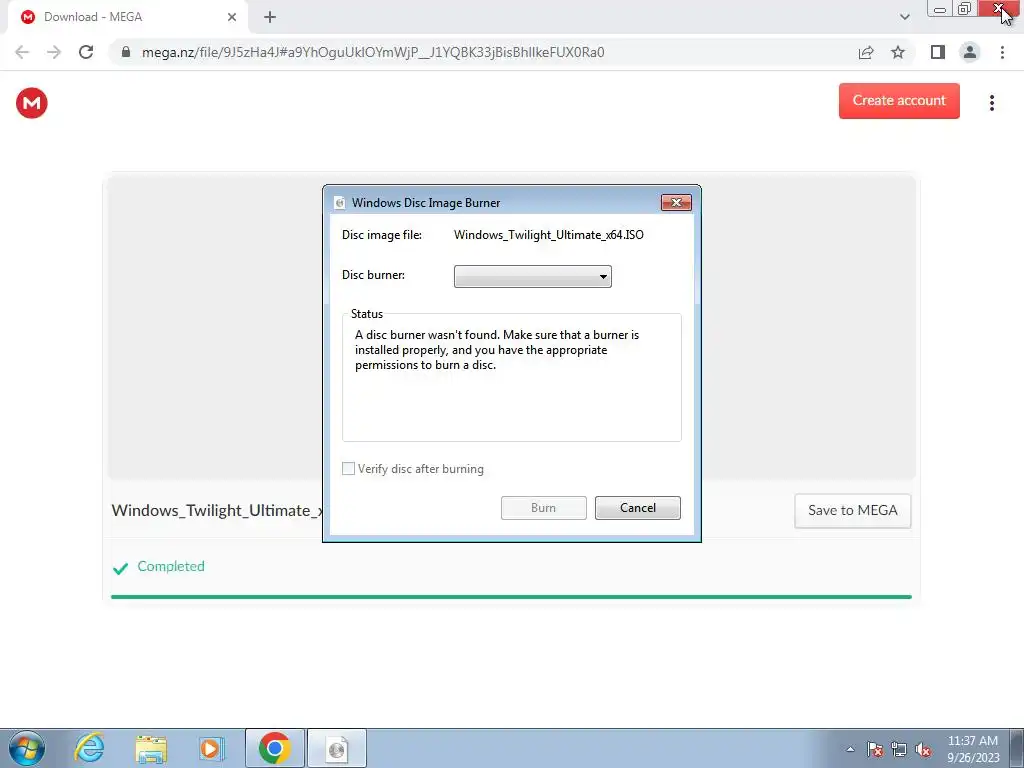Image resolution: width=1024 pixels, height=768 pixels.
Task: Bookmark this page with the star icon
Action: click(898, 52)
